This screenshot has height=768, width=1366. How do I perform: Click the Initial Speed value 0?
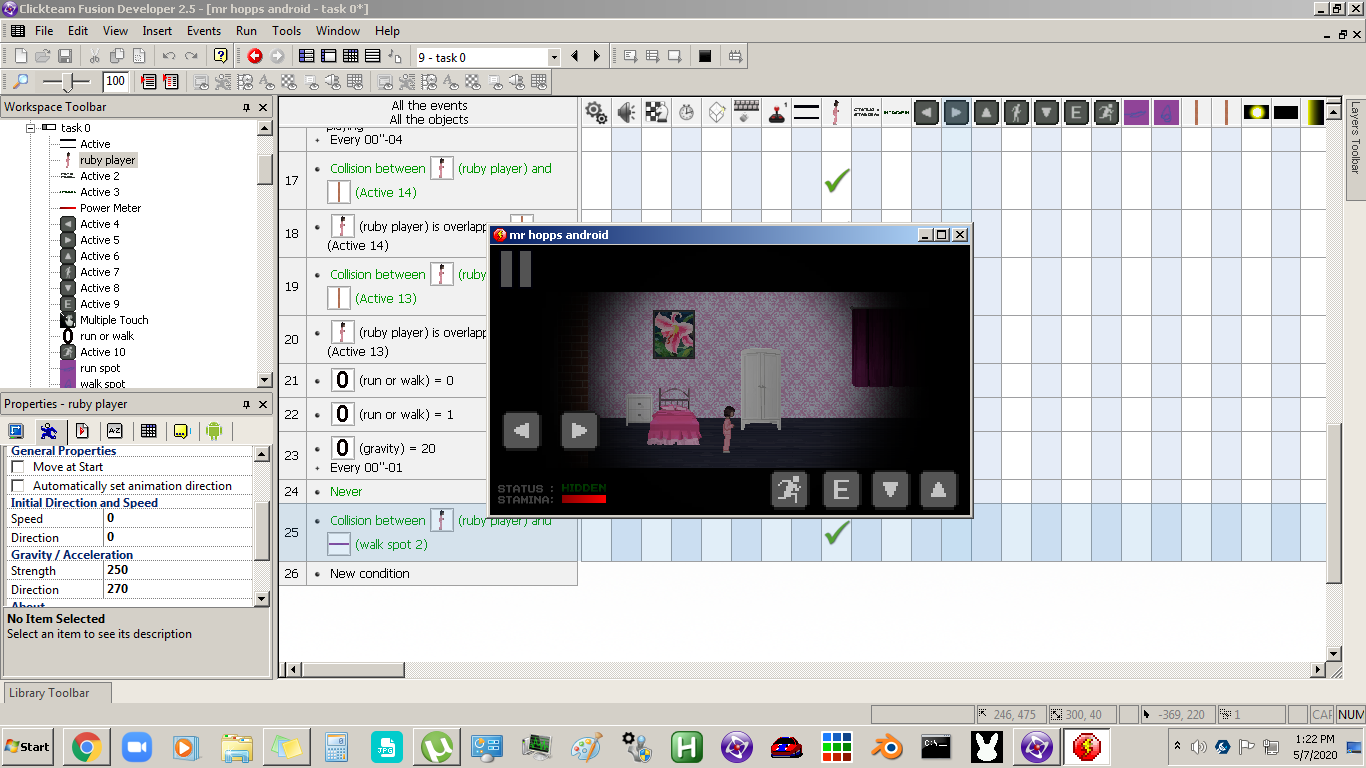pyautogui.click(x=178, y=518)
